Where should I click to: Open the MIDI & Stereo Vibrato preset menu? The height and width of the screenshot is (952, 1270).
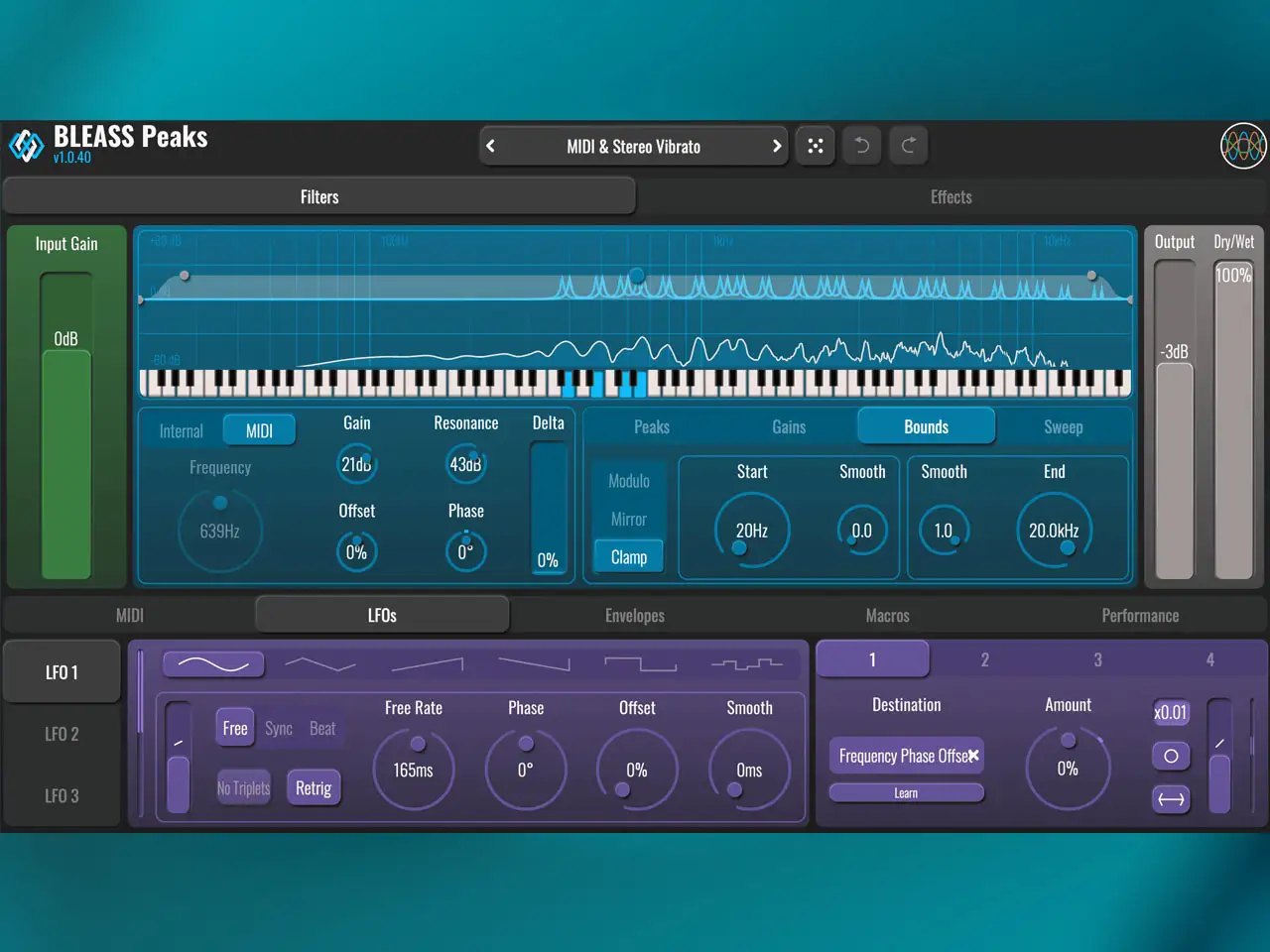click(633, 146)
